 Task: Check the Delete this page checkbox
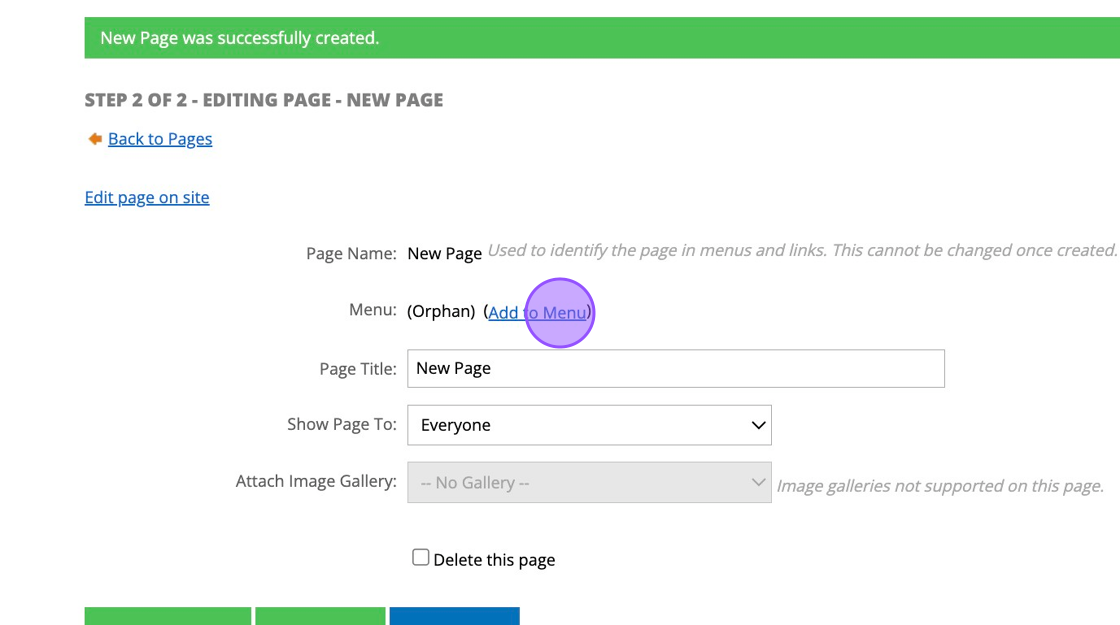(421, 558)
